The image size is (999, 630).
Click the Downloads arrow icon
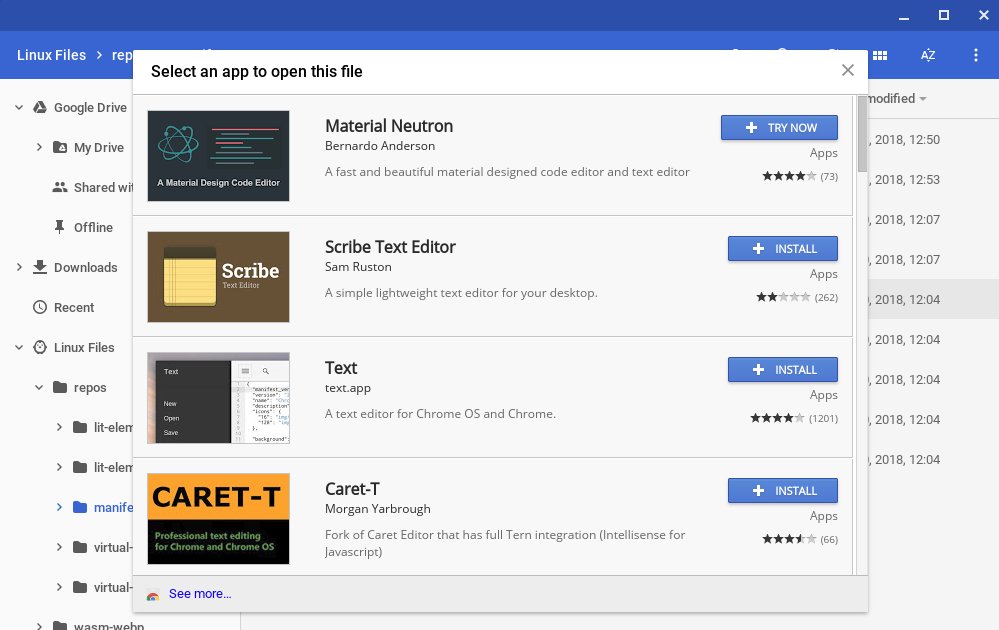pyautogui.click(x=40, y=267)
